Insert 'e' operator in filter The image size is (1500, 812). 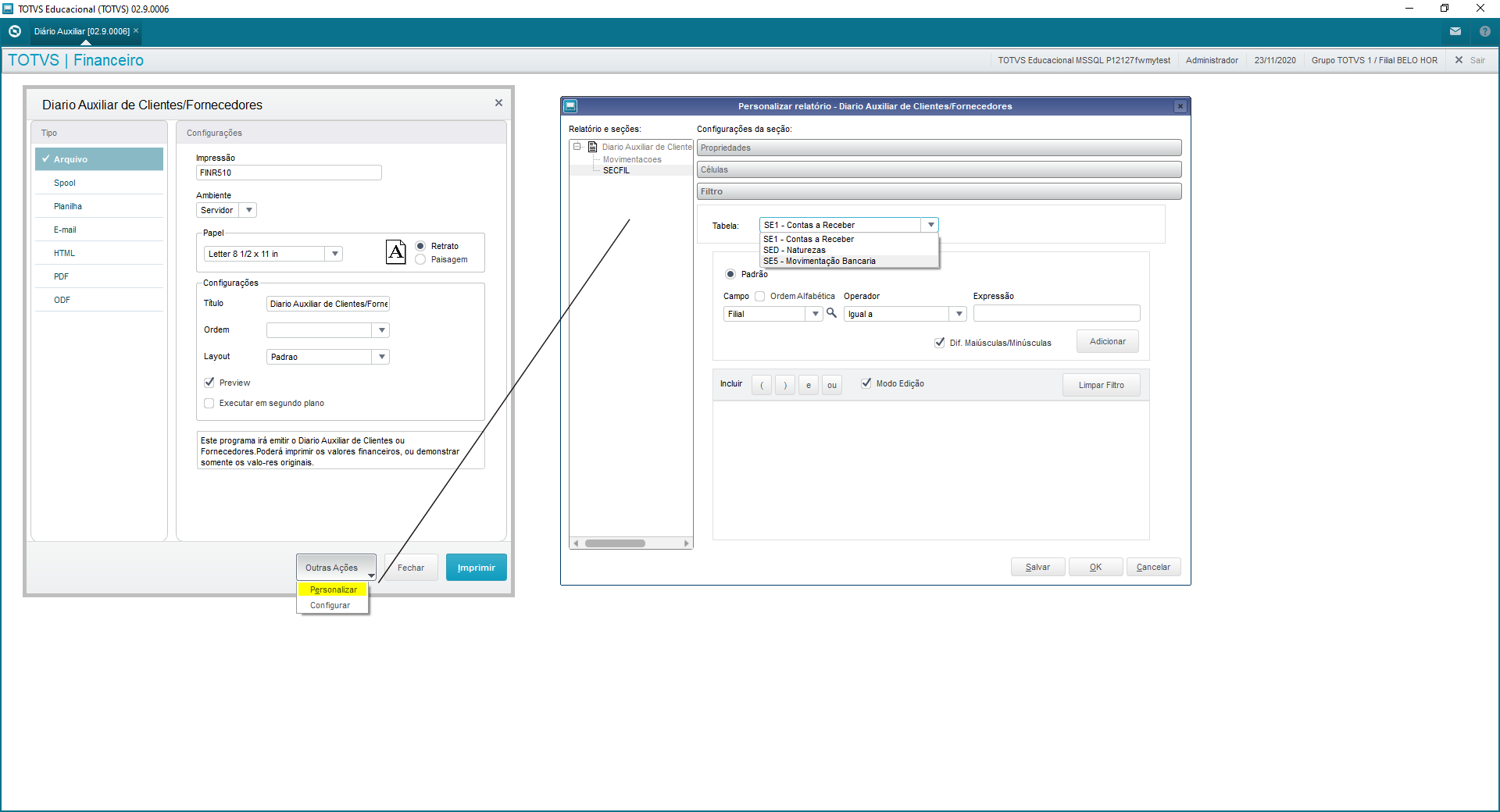coord(809,385)
